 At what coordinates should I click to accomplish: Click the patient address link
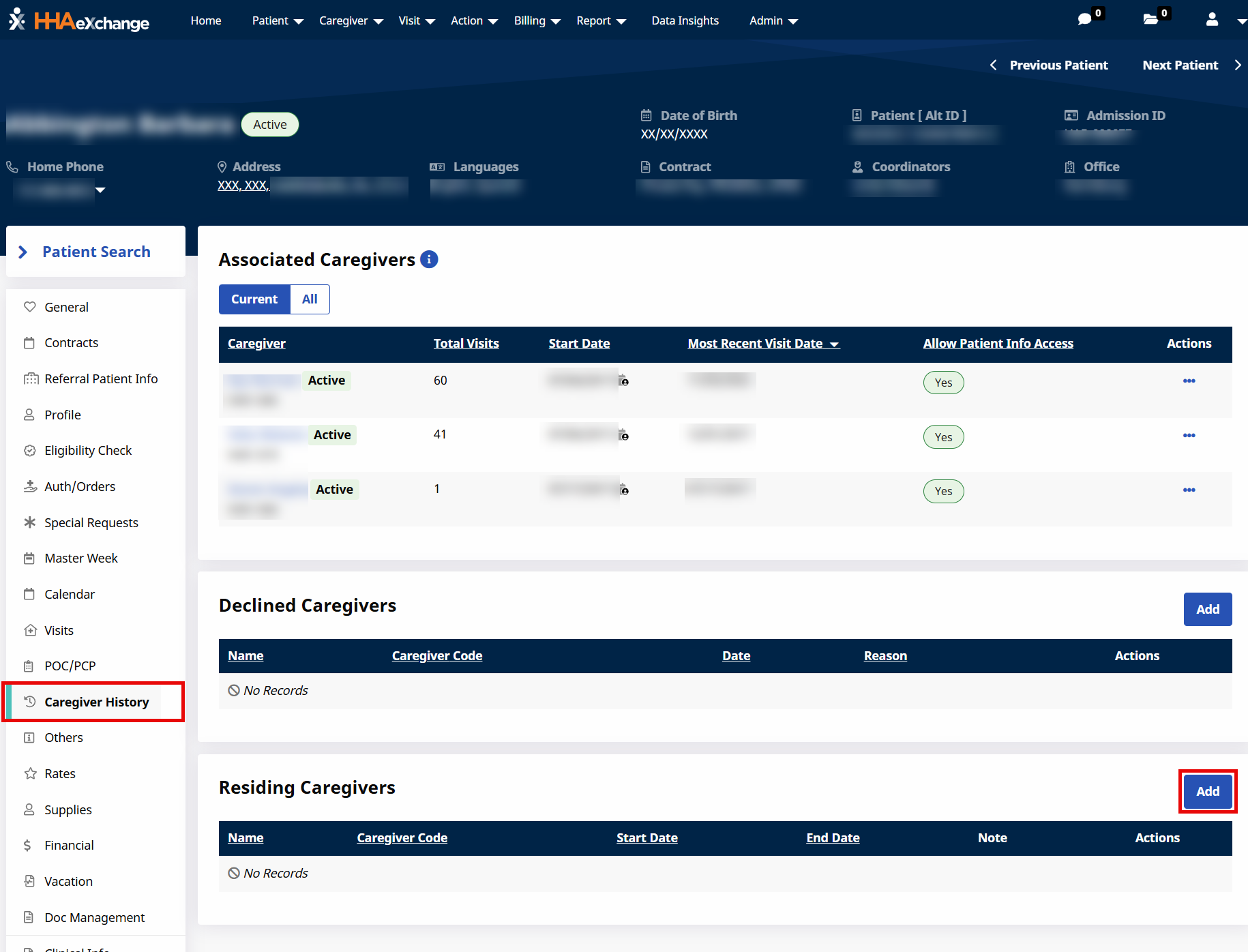click(312, 185)
